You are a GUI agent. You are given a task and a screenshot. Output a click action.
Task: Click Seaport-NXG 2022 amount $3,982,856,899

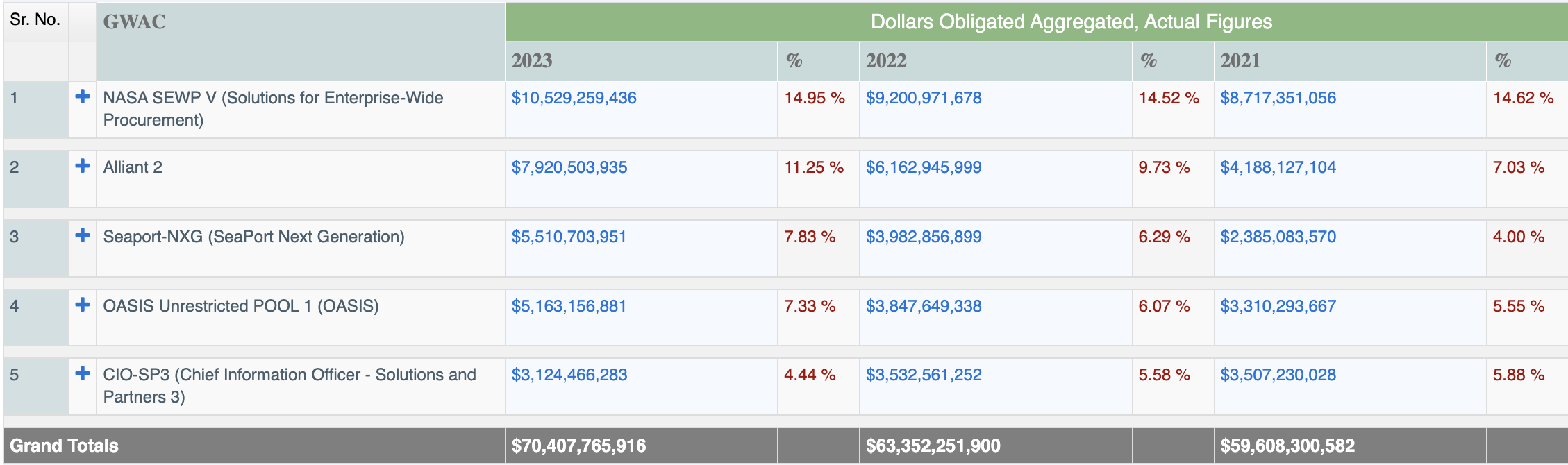(x=923, y=237)
